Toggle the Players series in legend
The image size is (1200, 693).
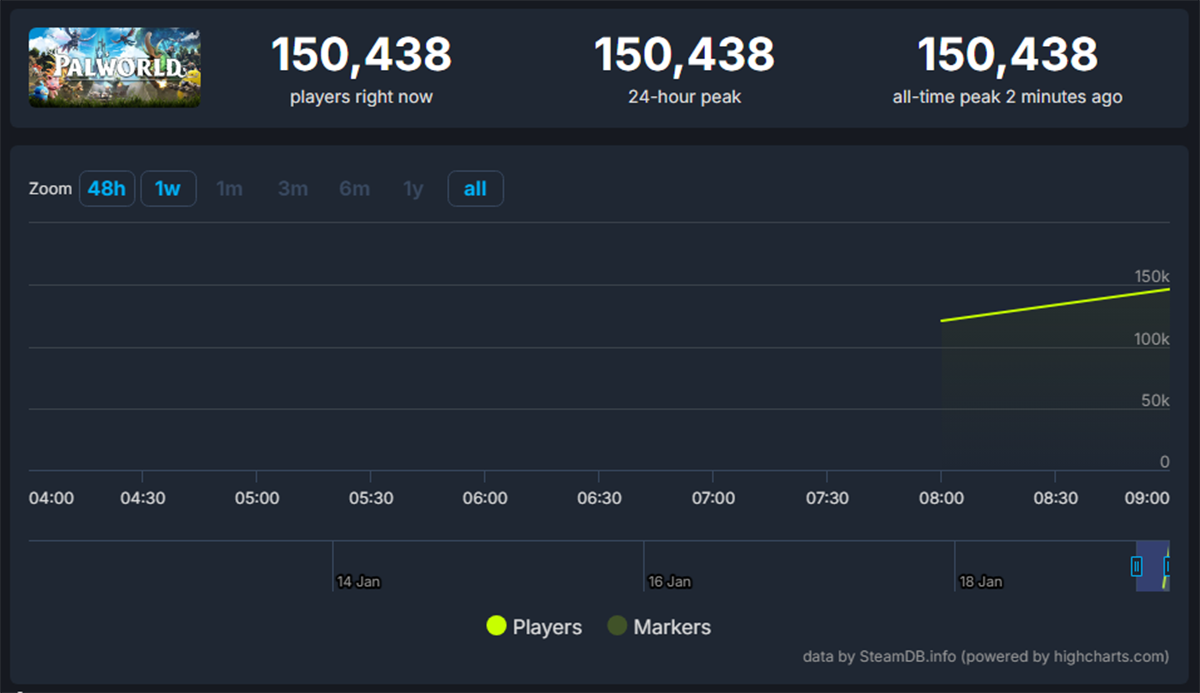(x=547, y=627)
